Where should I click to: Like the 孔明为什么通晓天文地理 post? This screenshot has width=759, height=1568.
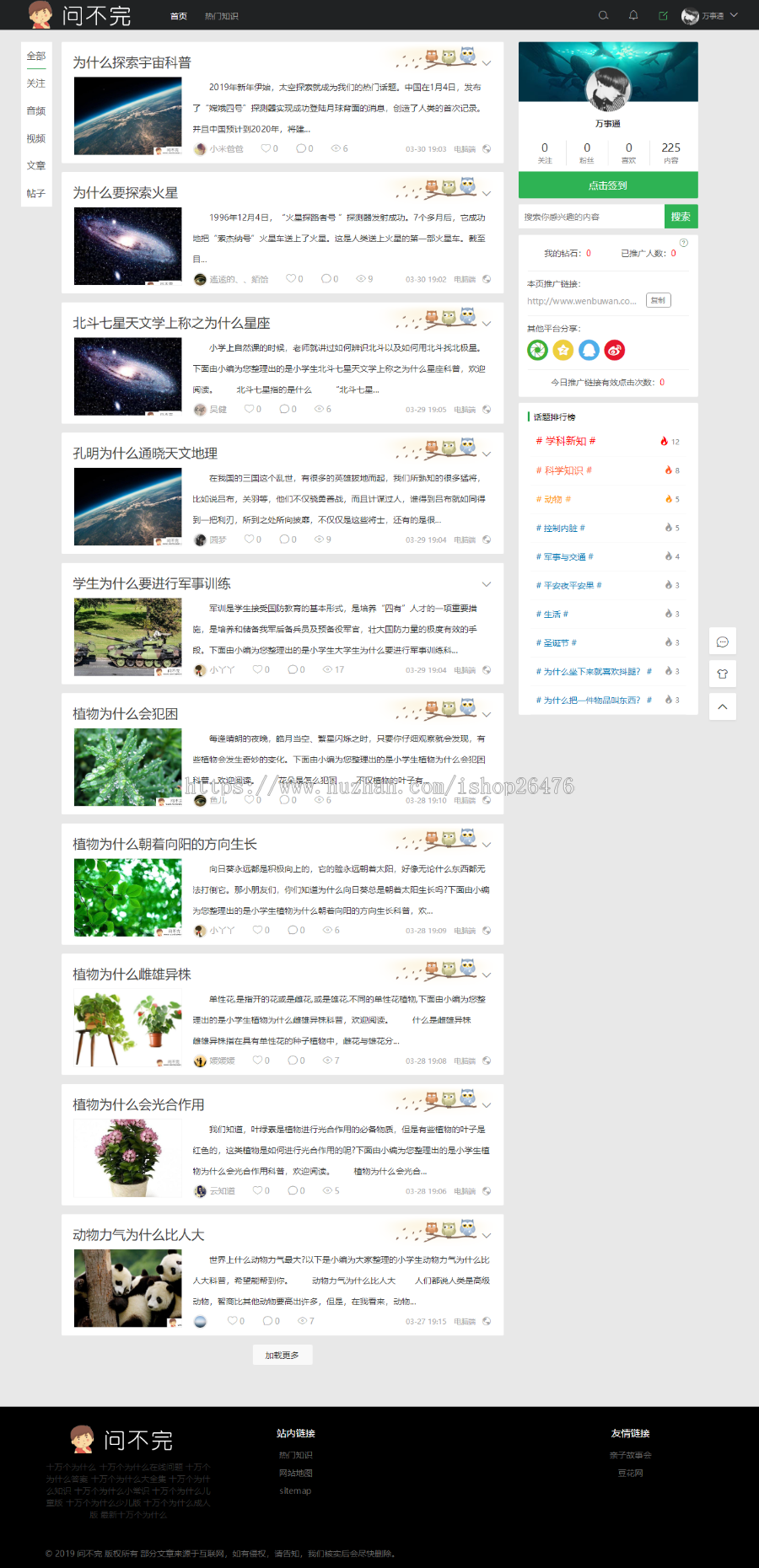coord(249,540)
